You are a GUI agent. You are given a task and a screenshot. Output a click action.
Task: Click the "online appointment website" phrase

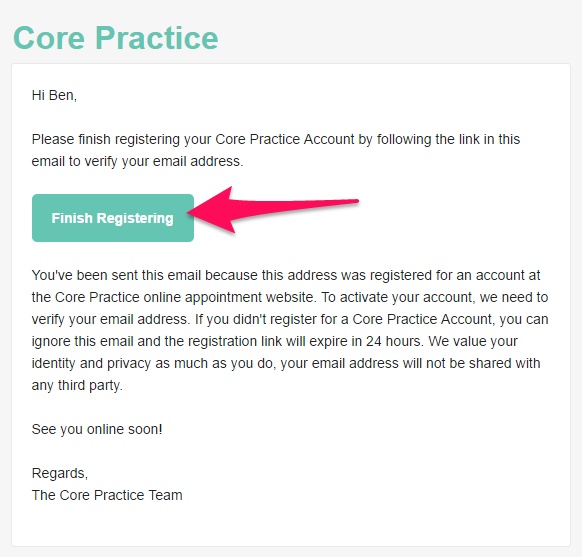pos(230,297)
